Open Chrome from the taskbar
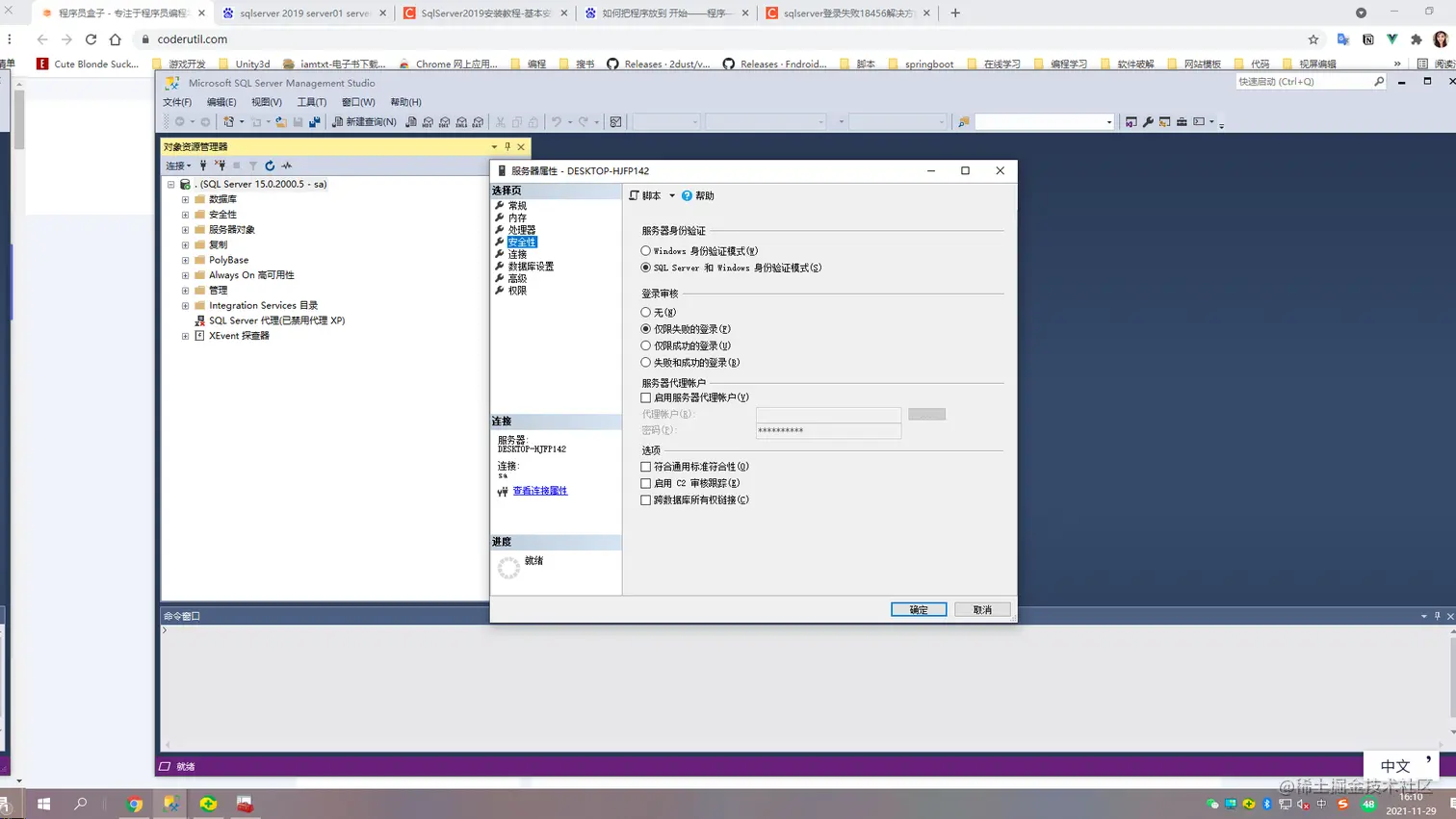Viewport: 1456px width, 819px height. (135, 804)
